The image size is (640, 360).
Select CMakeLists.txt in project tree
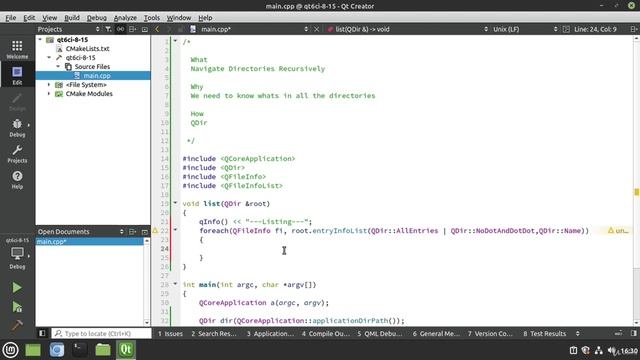pyautogui.click(x=88, y=49)
